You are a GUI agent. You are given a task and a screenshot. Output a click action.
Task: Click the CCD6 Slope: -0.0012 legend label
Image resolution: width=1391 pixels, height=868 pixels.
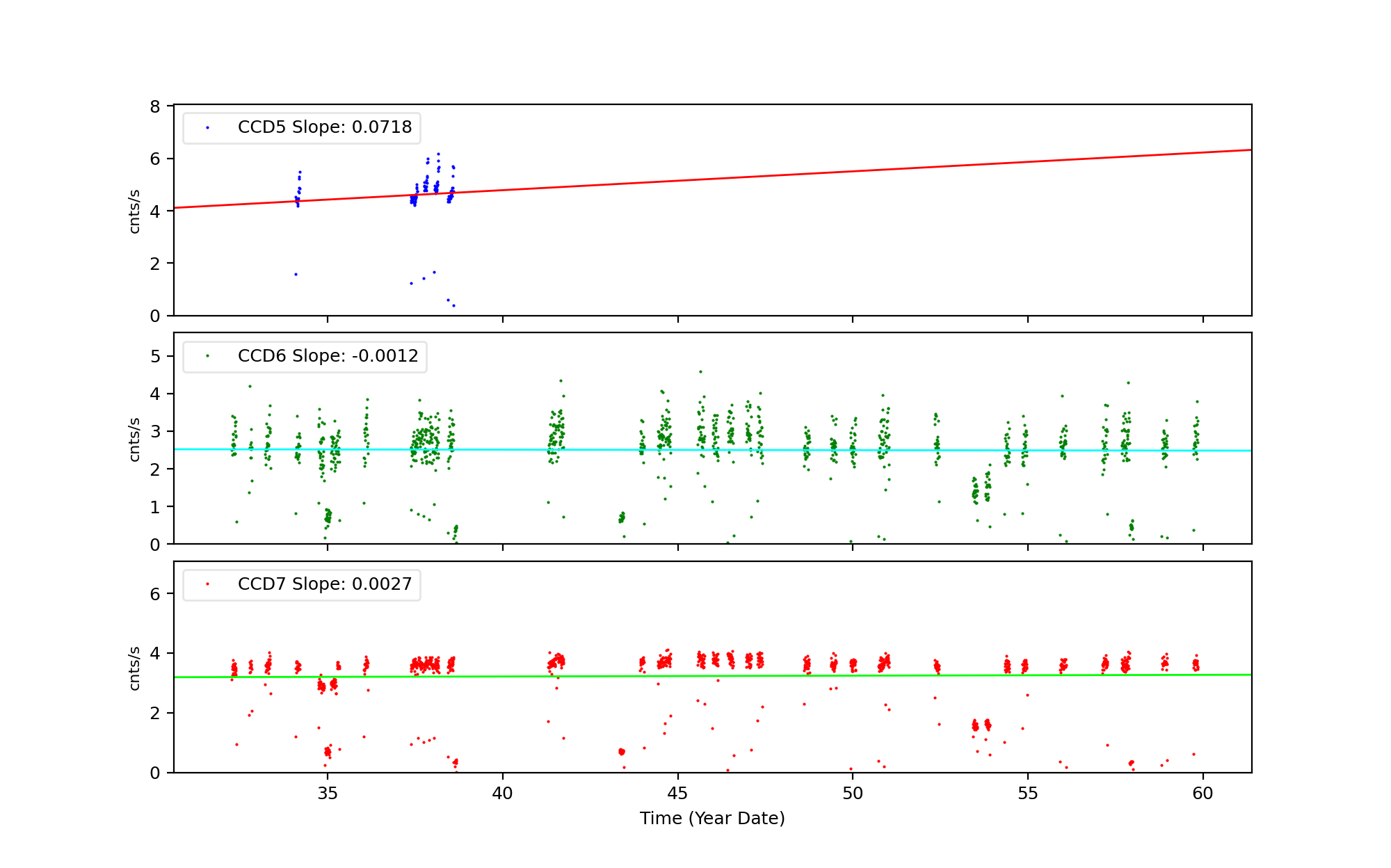[x=328, y=356]
